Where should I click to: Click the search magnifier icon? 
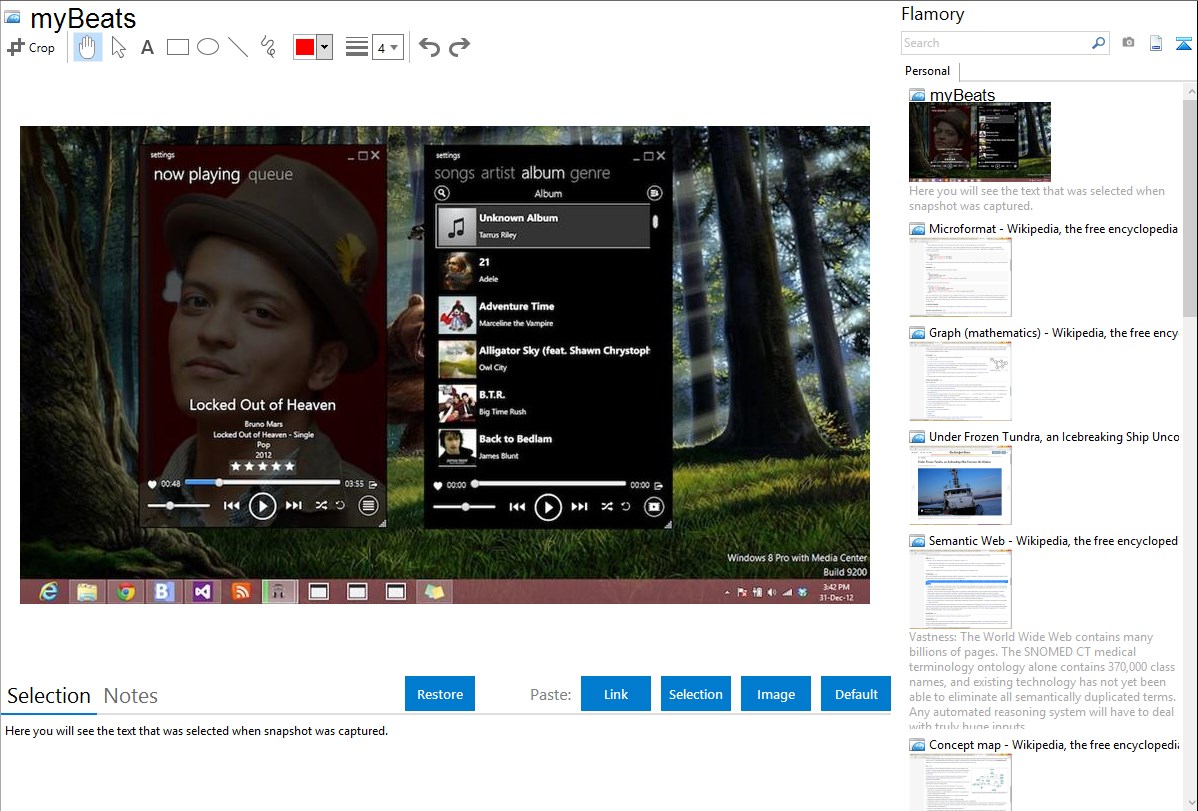tap(1099, 43)
